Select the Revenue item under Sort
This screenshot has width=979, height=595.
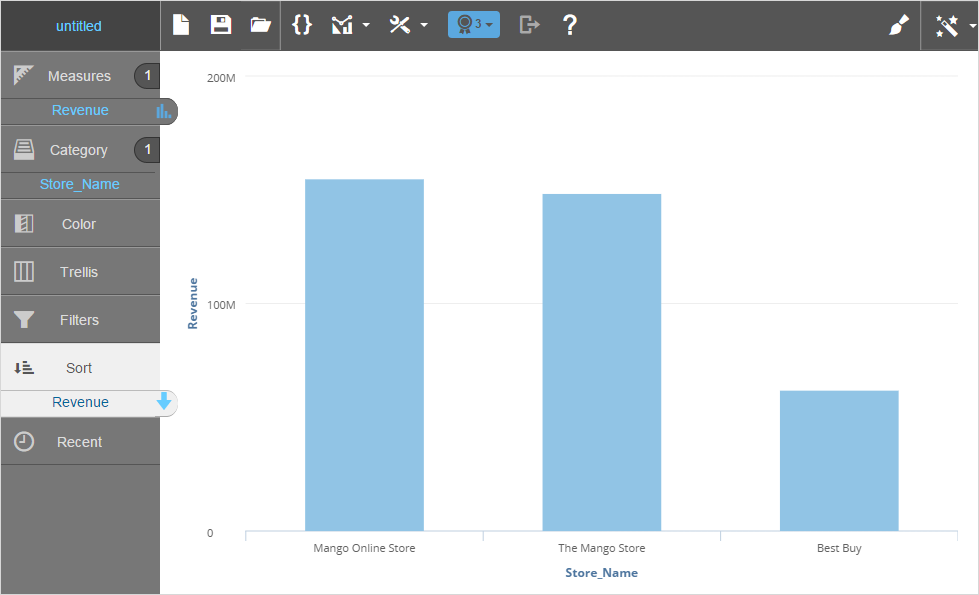[80, 402]
